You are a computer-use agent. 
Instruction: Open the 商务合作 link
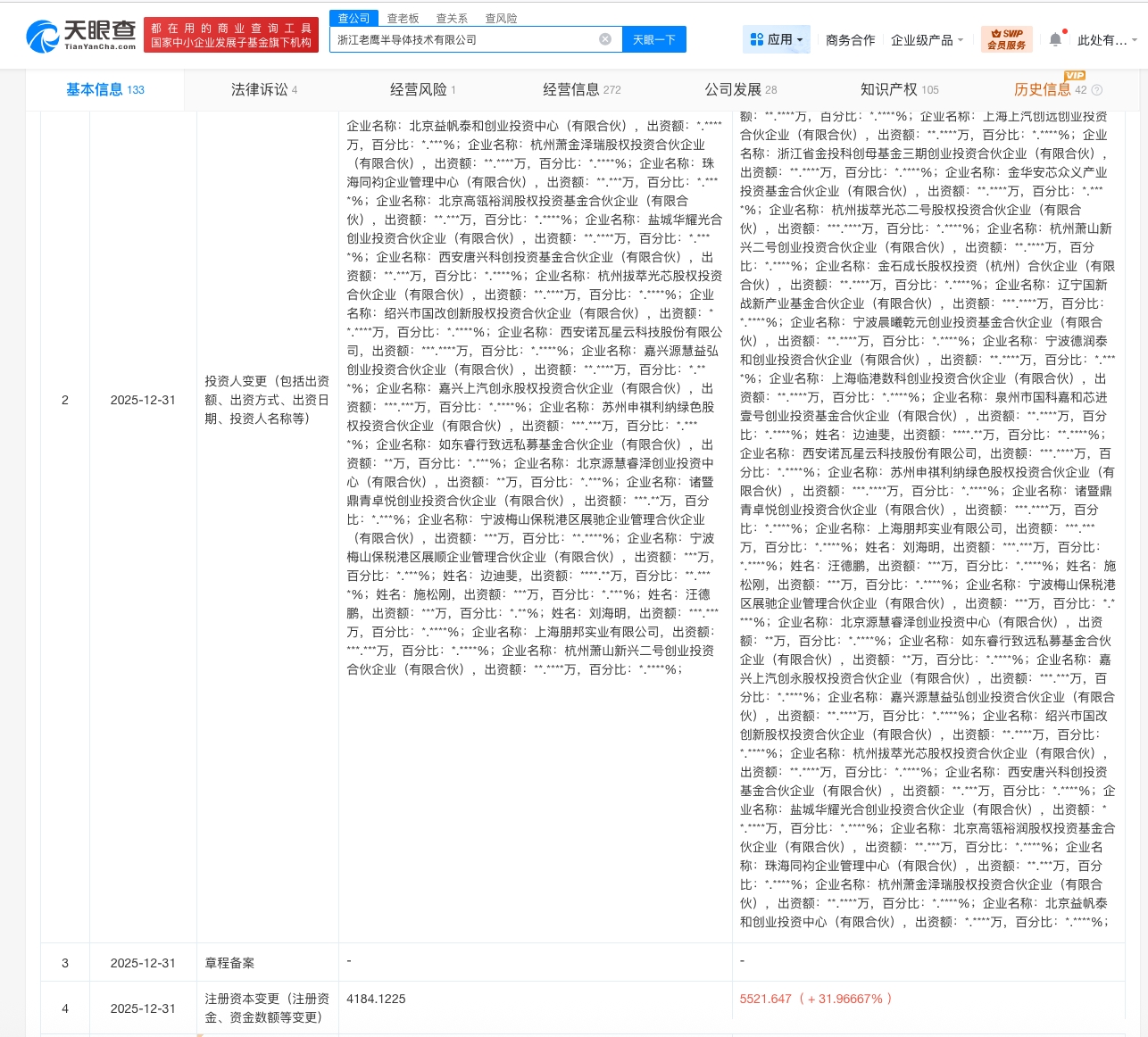[x=850, y=40]
